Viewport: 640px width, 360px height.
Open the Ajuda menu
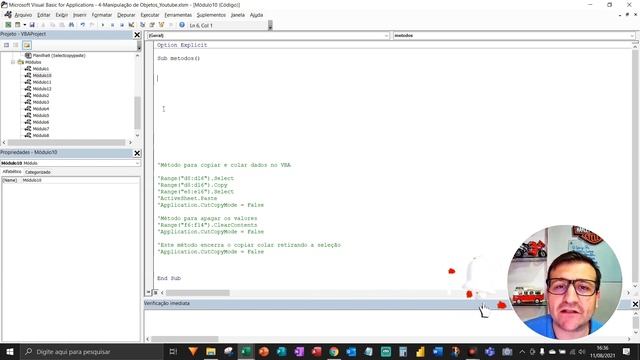pos(256,15)
